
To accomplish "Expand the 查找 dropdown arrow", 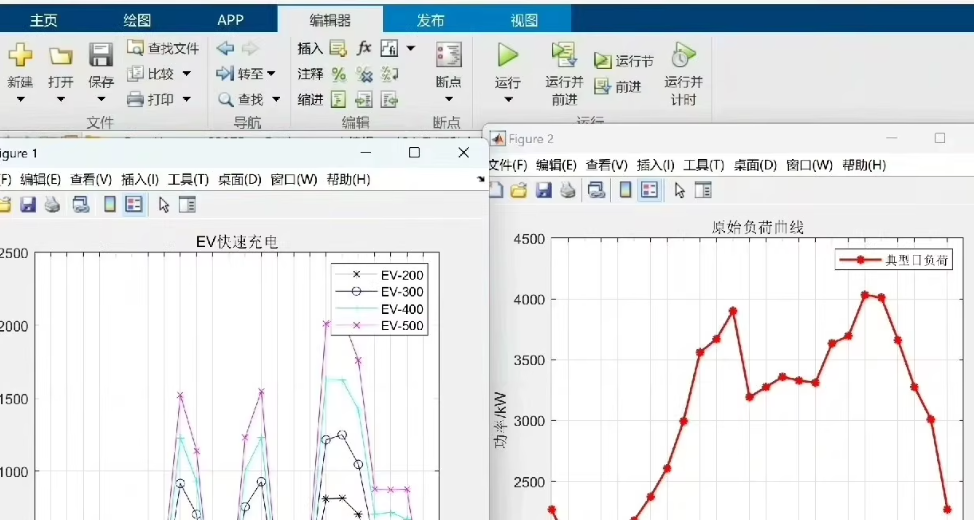I will pos(276,99).
